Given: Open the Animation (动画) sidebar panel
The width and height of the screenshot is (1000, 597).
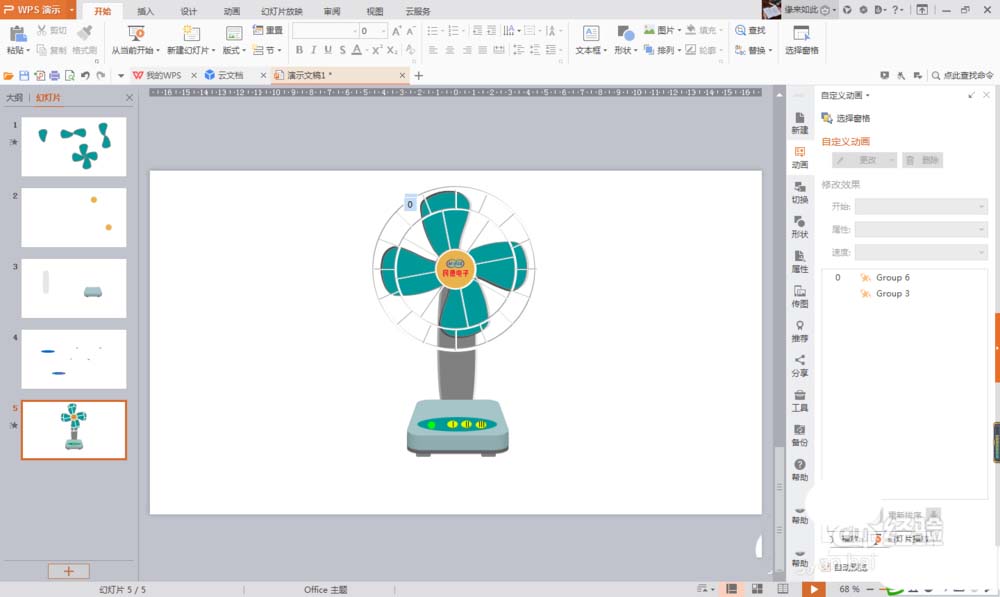Looking at the screenshot, I should coord(800,158).
